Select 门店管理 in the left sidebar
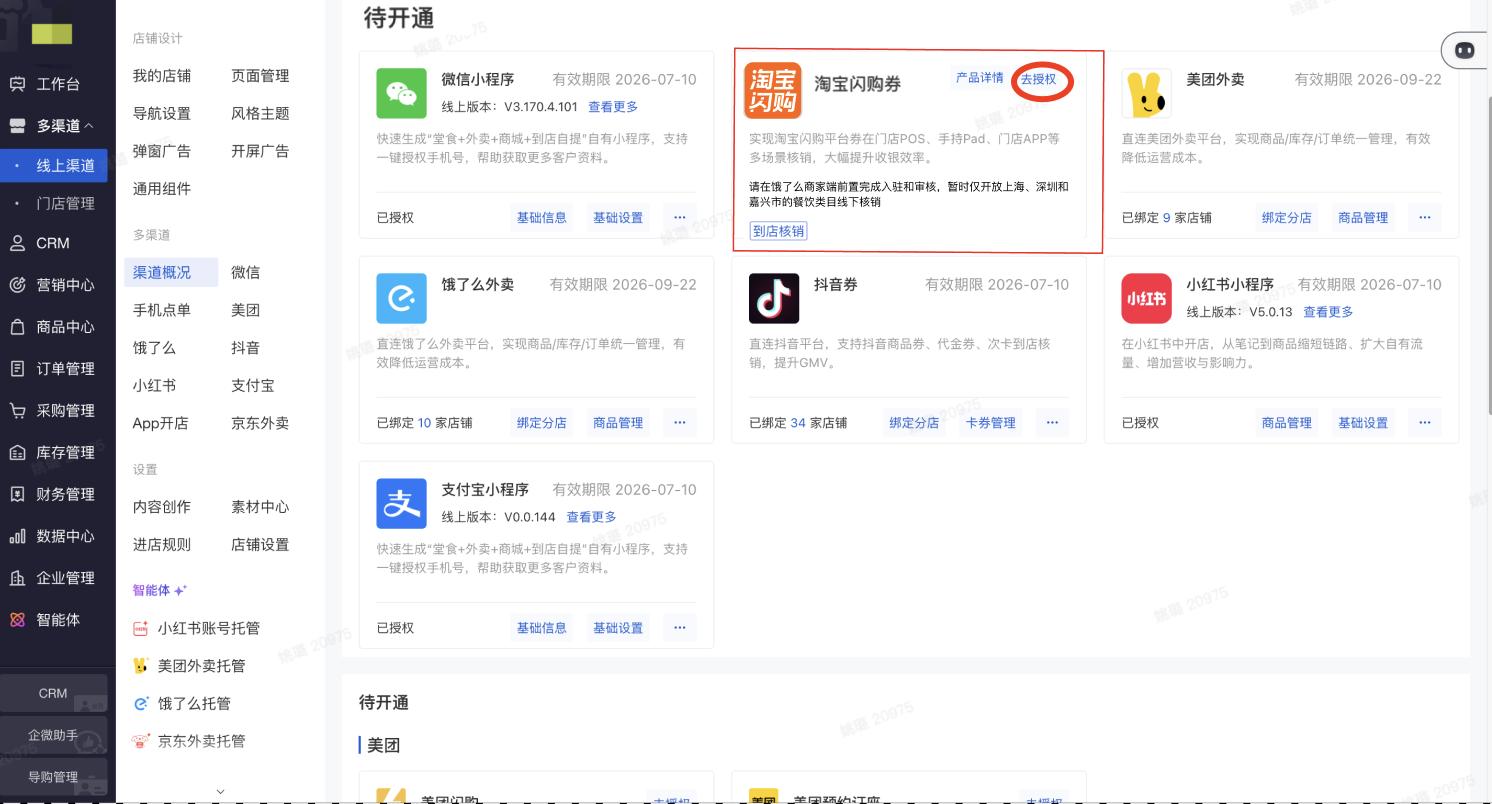This screenshot has height=804, width=1492. point(66,203)
